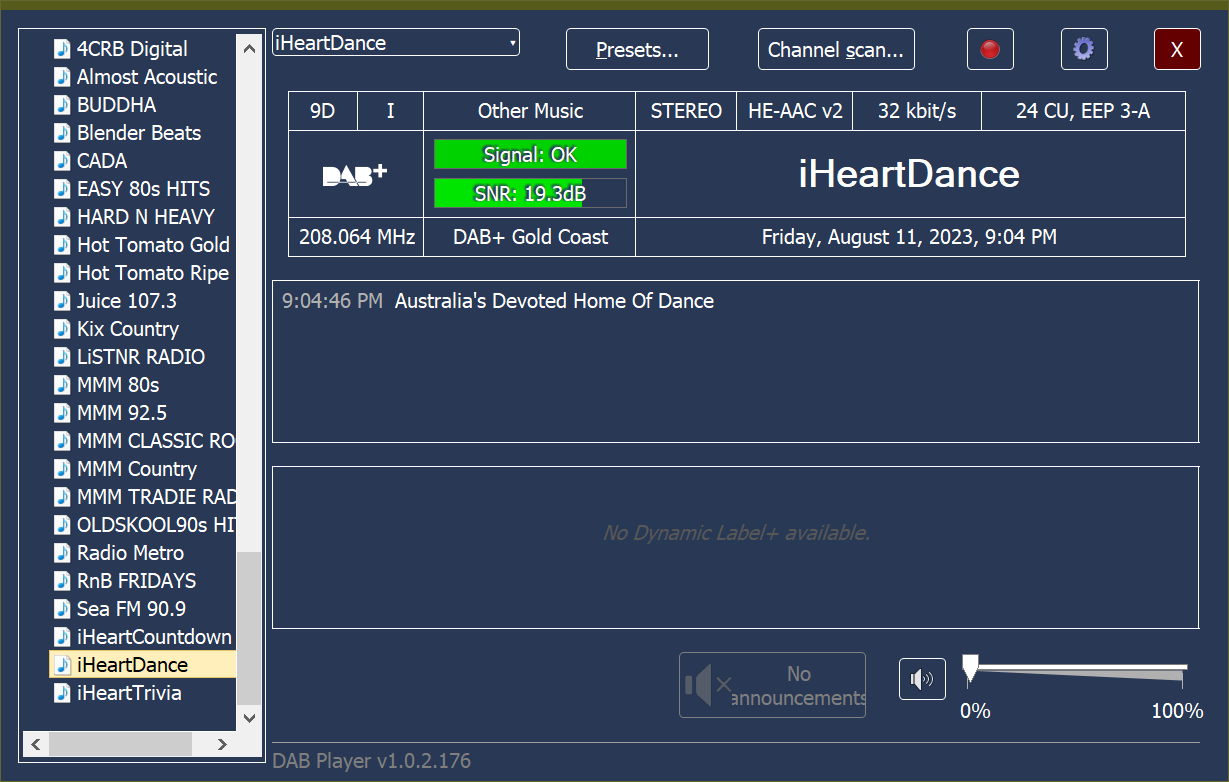This screenshot has width=1229, height=782.
Task: Click the DAB Player v1.0.2.176 version text
Action: click(x=371, y=761)
